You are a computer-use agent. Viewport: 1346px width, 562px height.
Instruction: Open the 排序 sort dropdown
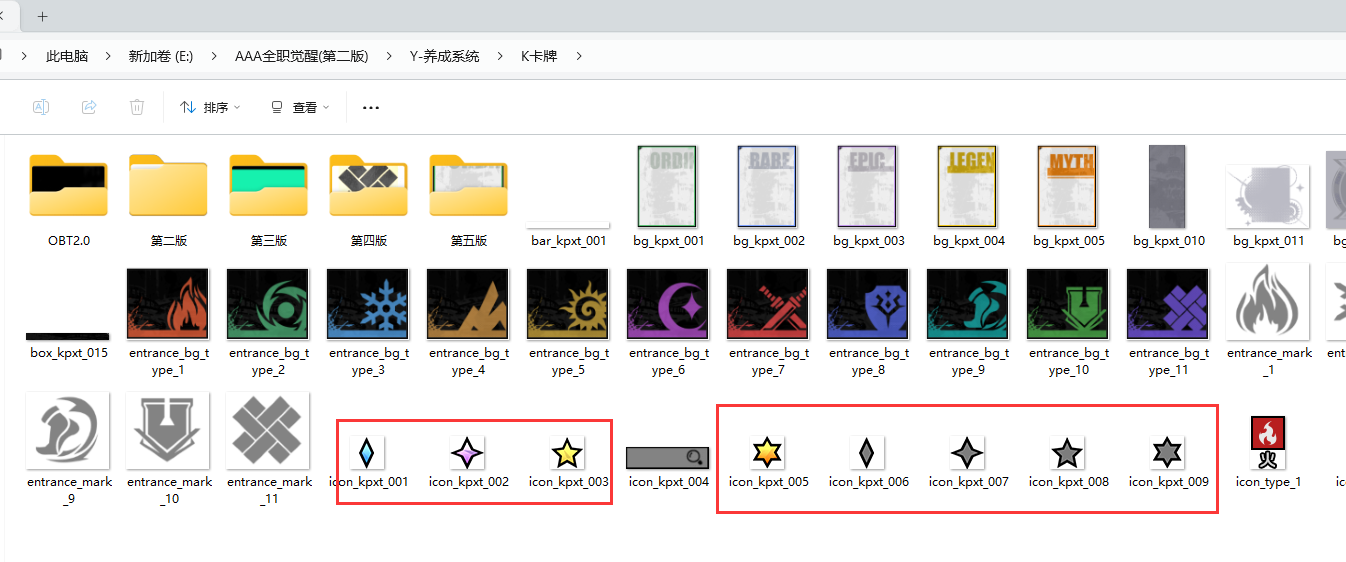click(210, 107)
